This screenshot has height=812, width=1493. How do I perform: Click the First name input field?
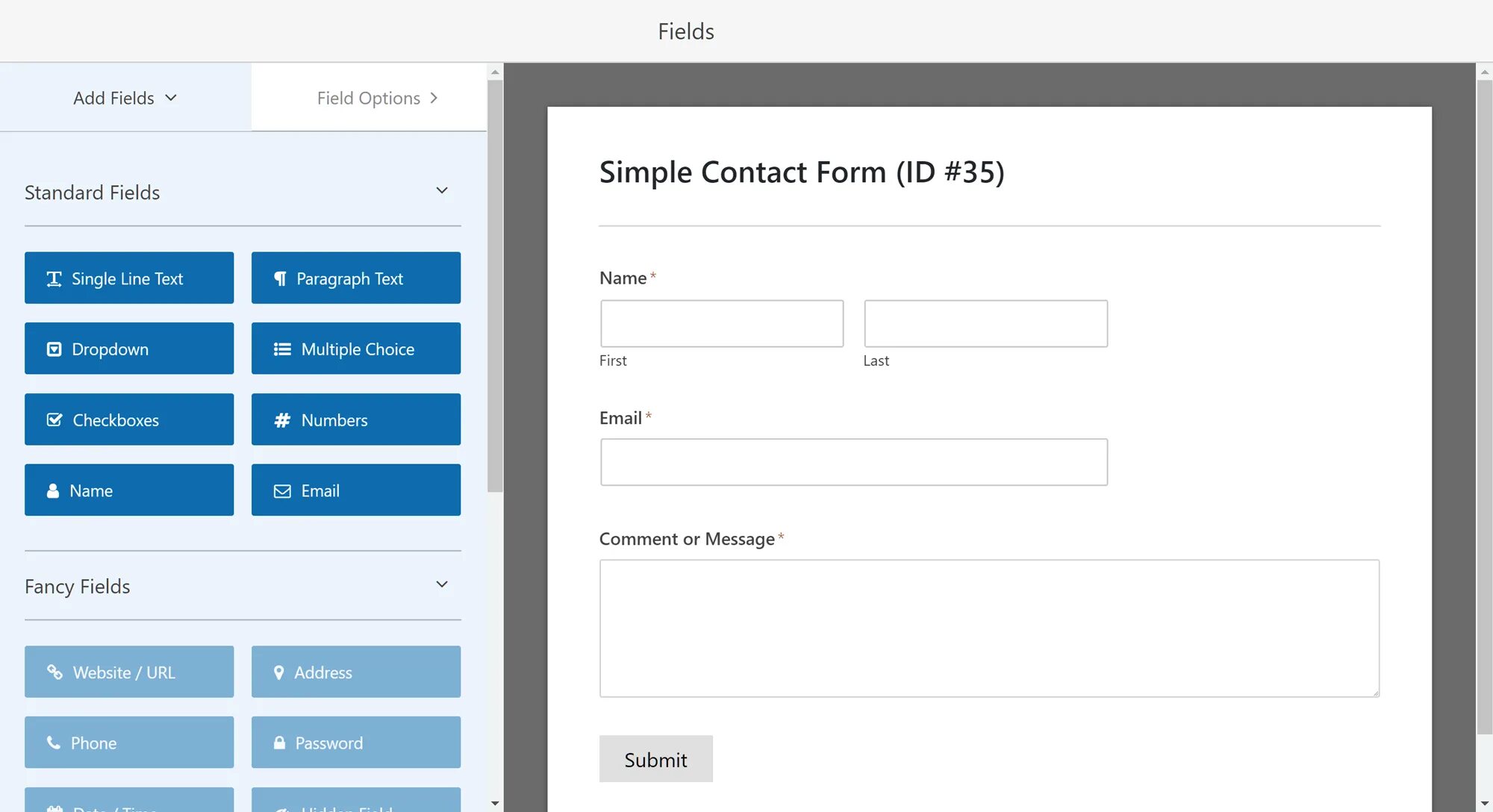click(x=722, y=323)
